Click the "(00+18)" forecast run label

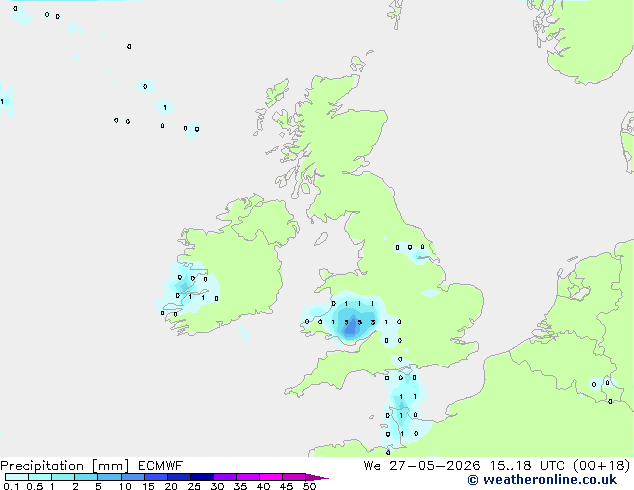pyautogui.click(x=602, y=466)
